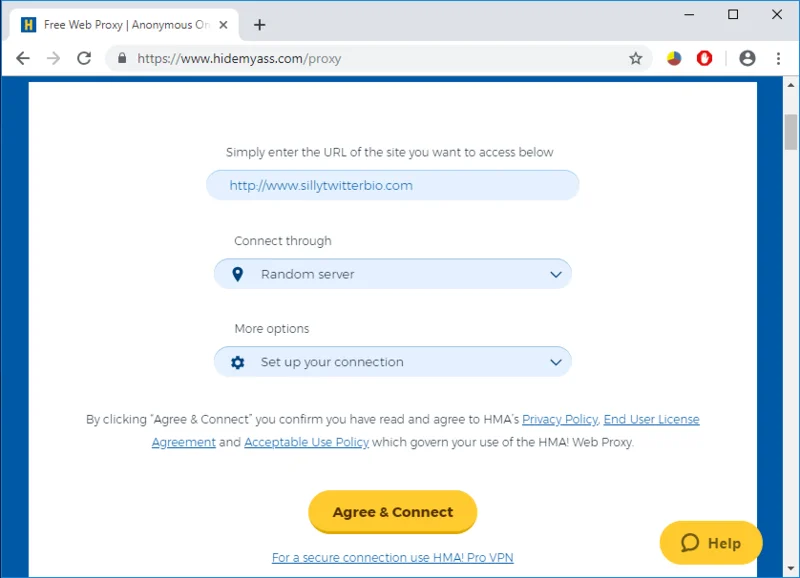The height and width of the screenshot is (578, 800).
Task: Select the location pin icon beside Random server
Action: [x=237, y=273]
